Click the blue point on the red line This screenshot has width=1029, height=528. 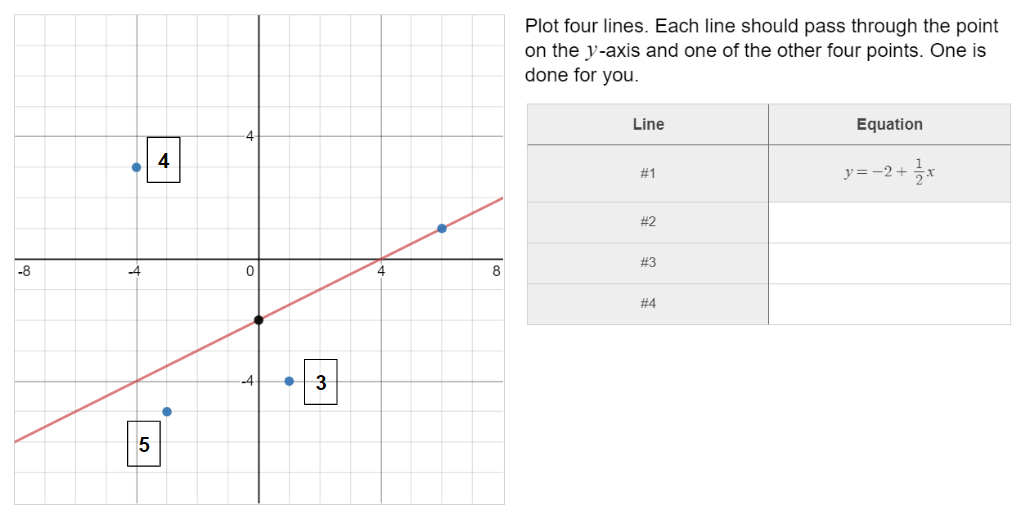tap(442, 228)
